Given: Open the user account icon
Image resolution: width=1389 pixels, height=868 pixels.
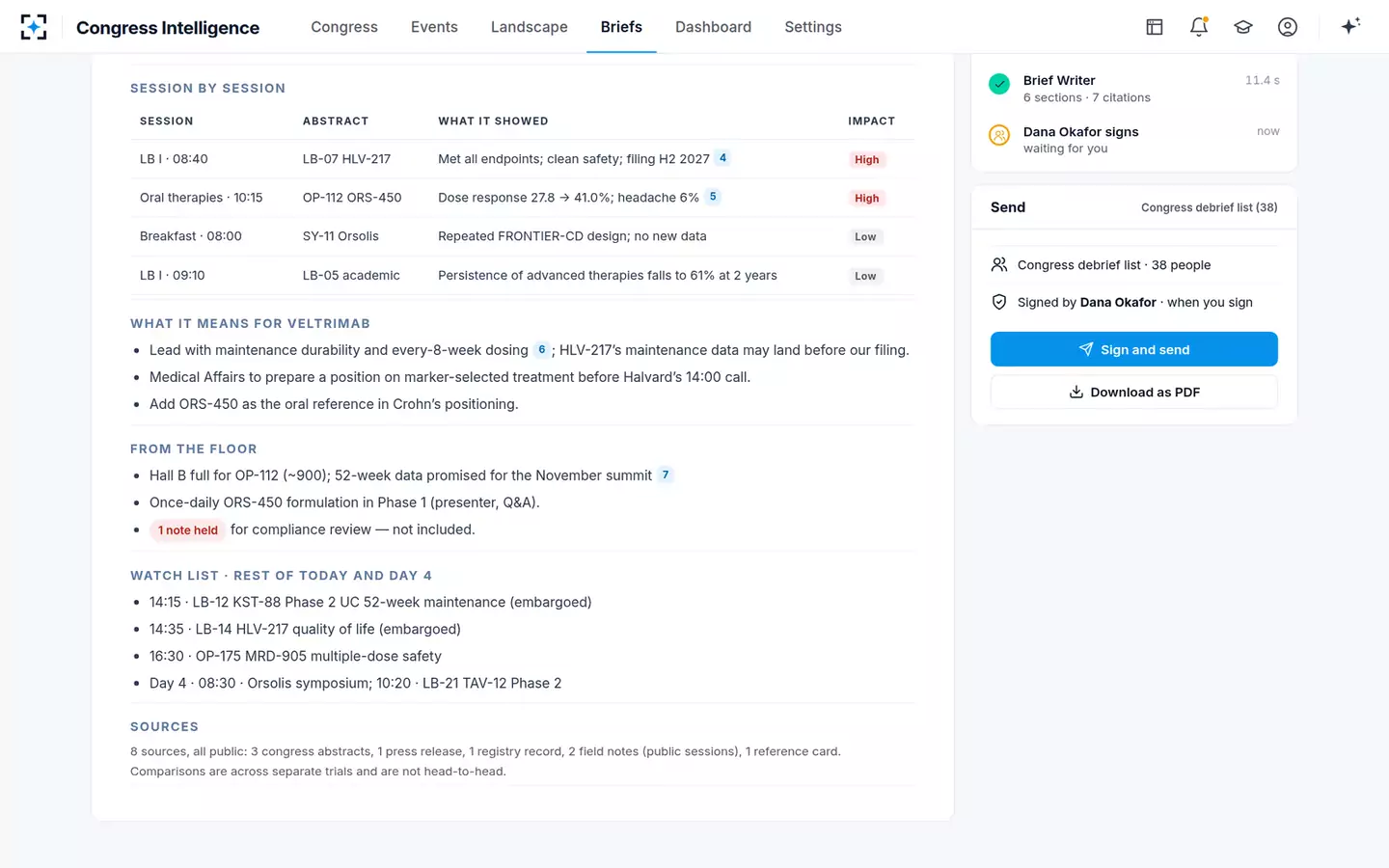Looking at the screenshot, I should pos(1288,27).
